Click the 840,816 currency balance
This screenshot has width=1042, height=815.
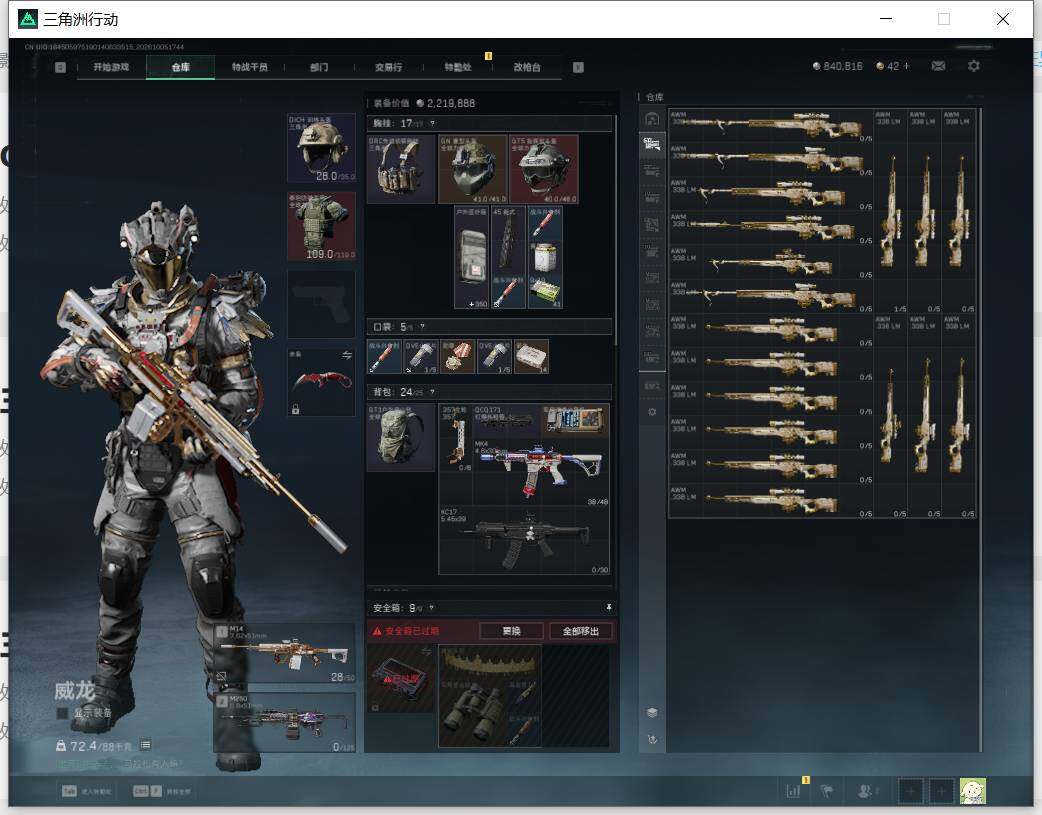click(x=837, y=66)
